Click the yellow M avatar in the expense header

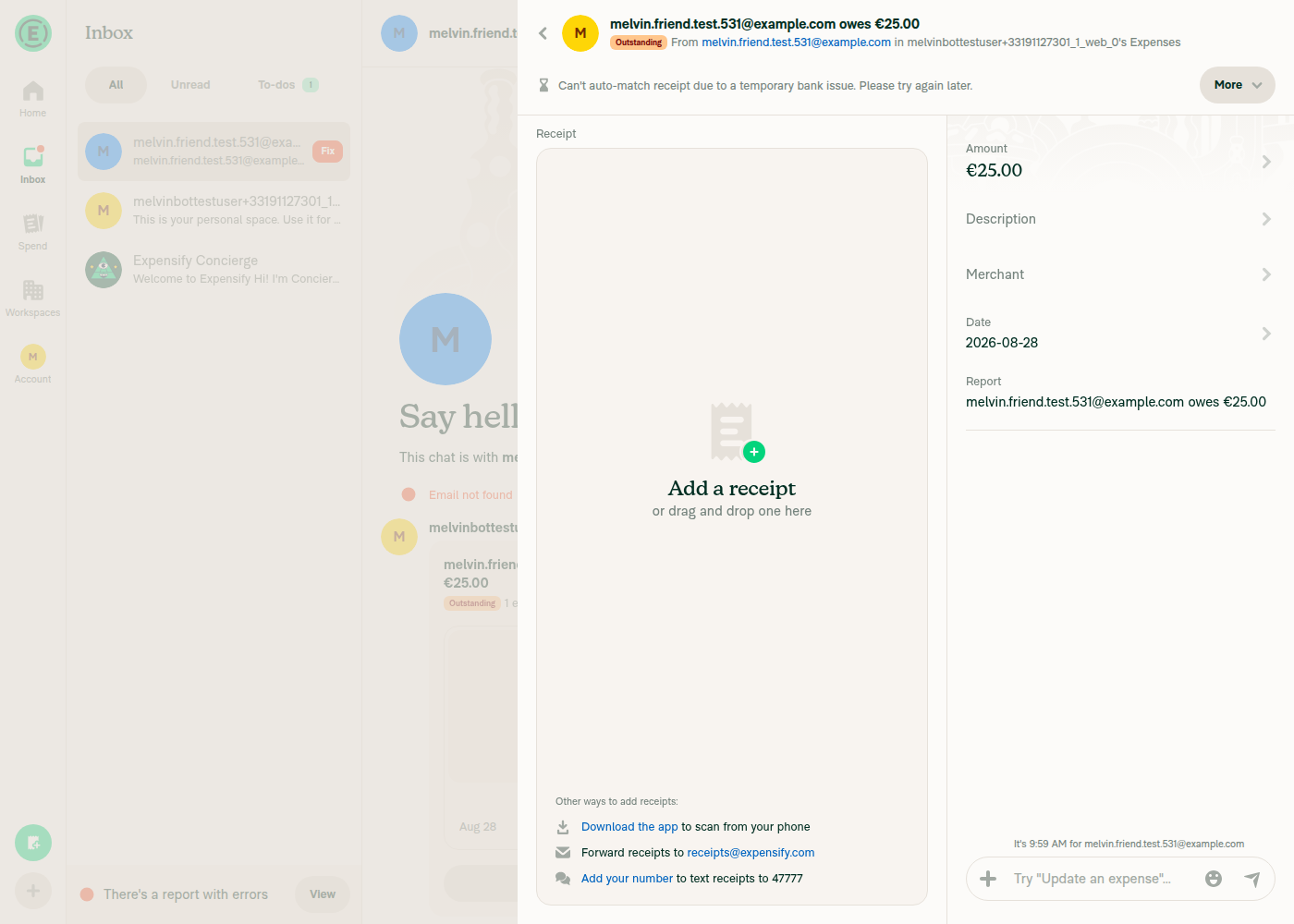coord(580,33)
